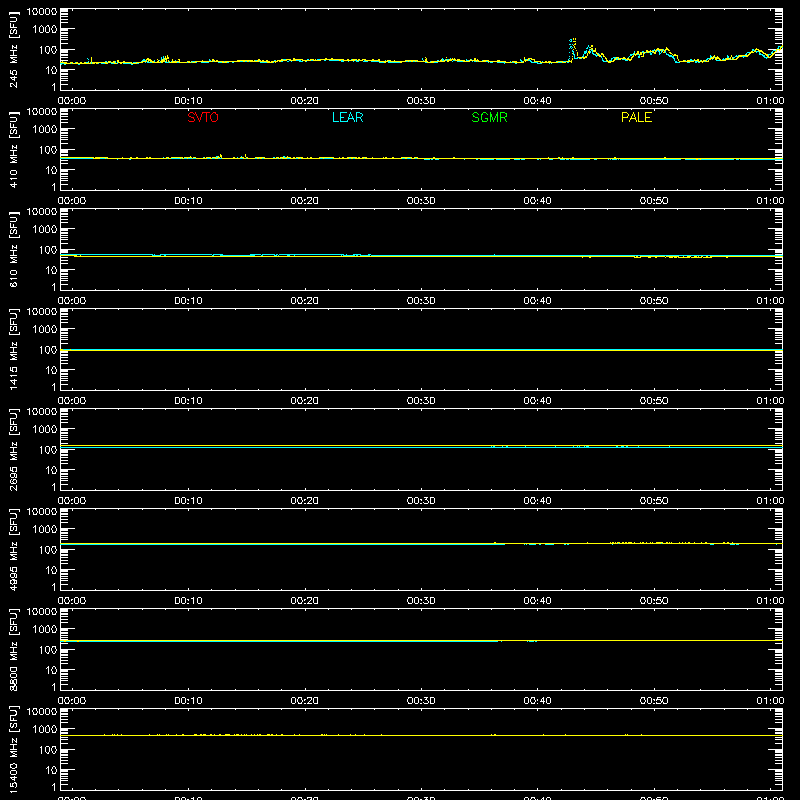This screenshot has width=800, height=800.
Task: Click 00:00 time label of 610 MHz panel
Action: point(72,301)
